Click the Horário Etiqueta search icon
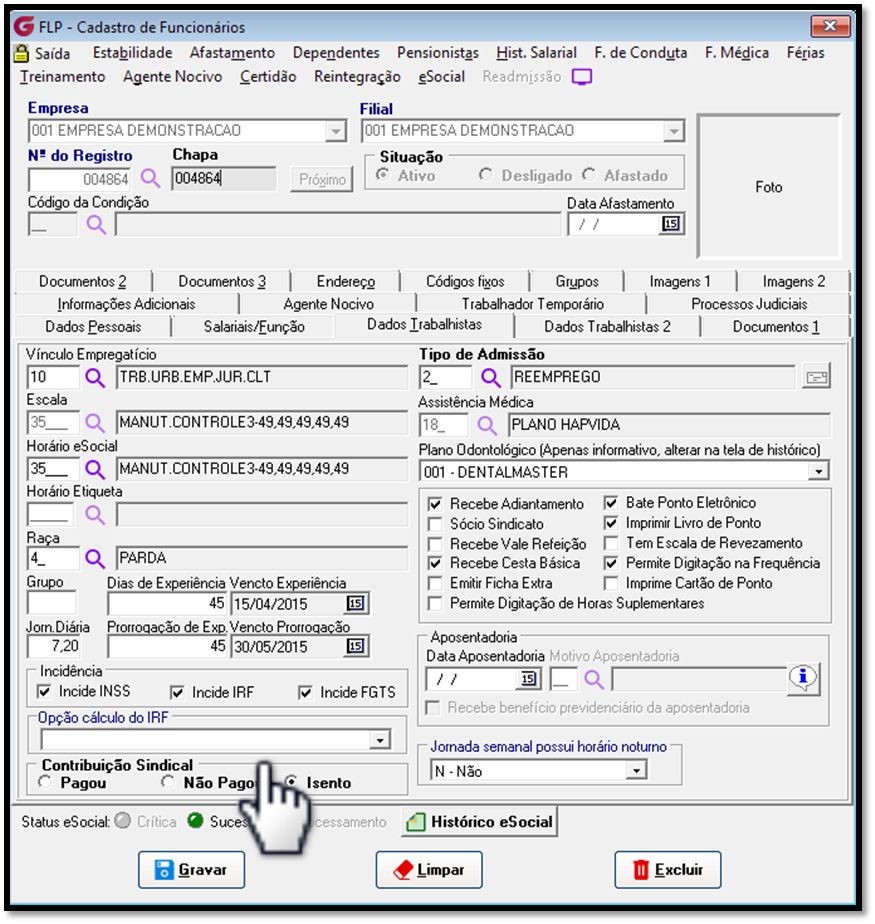 95,515
